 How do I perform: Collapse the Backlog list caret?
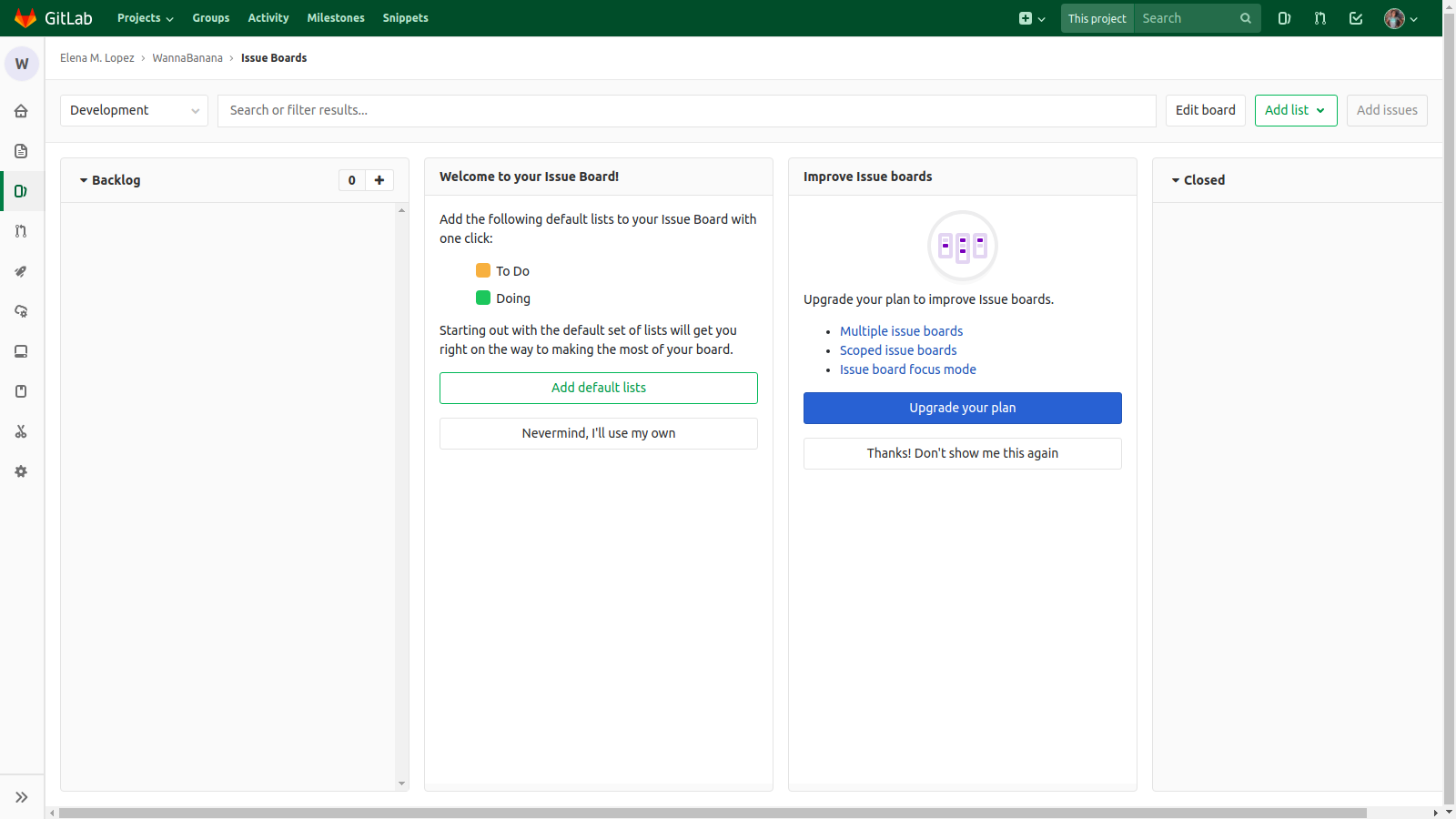click(x=84, y=180)
